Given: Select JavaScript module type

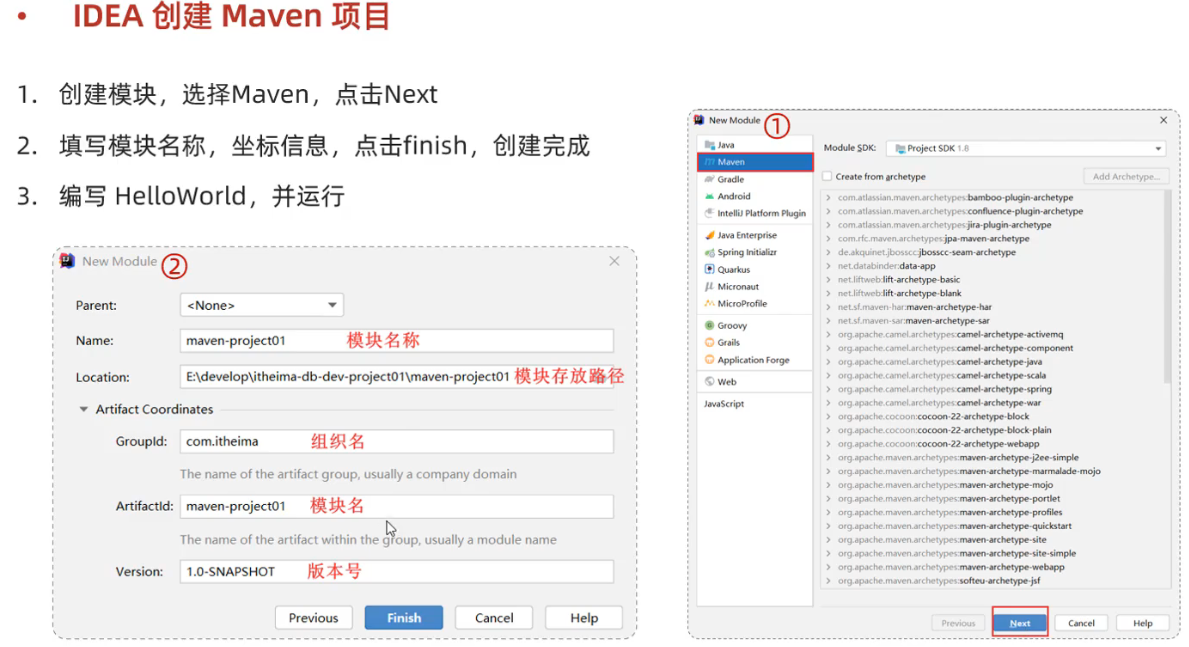Looking at the screenshot, I should [x=755, y=404].
